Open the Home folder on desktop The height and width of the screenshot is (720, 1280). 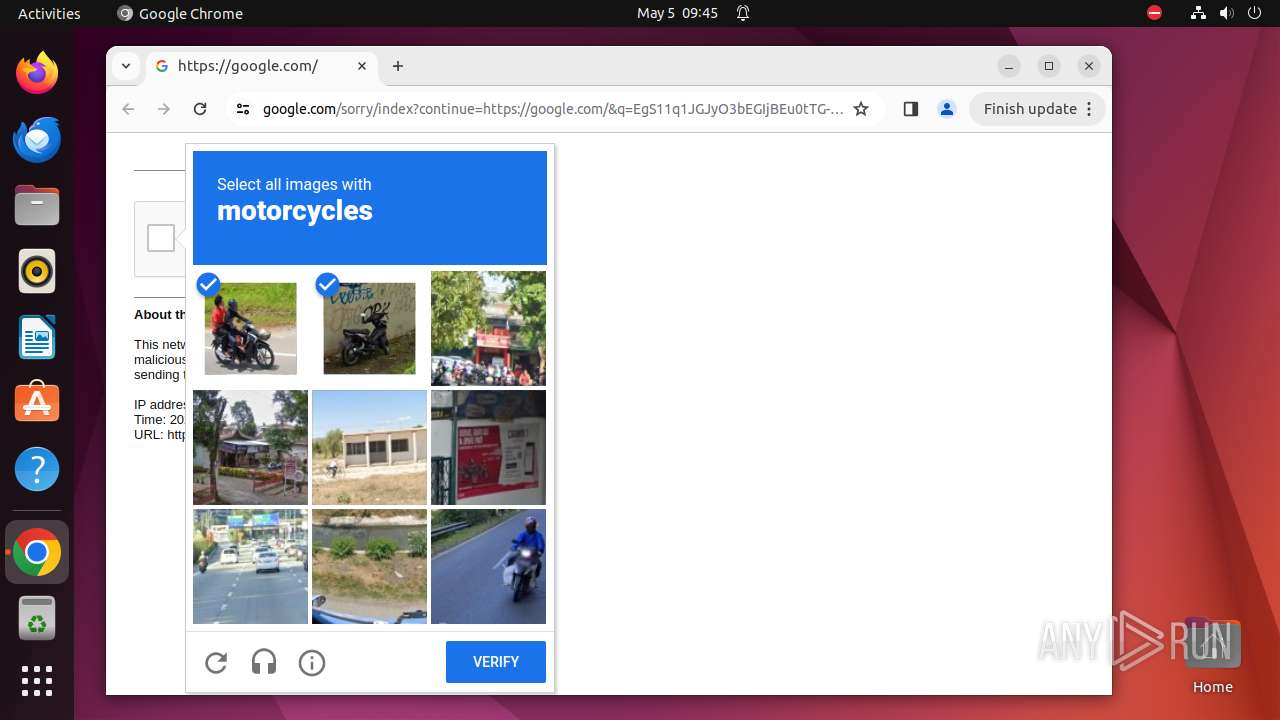click(x=1212, y=656)
